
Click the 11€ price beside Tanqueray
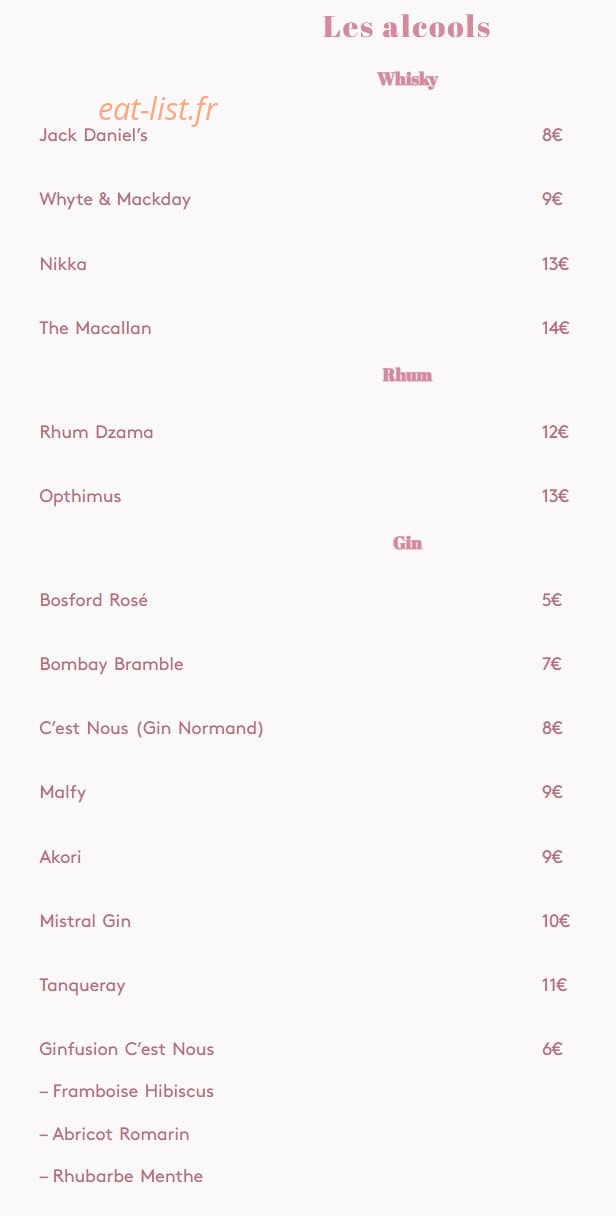[555, 985]
